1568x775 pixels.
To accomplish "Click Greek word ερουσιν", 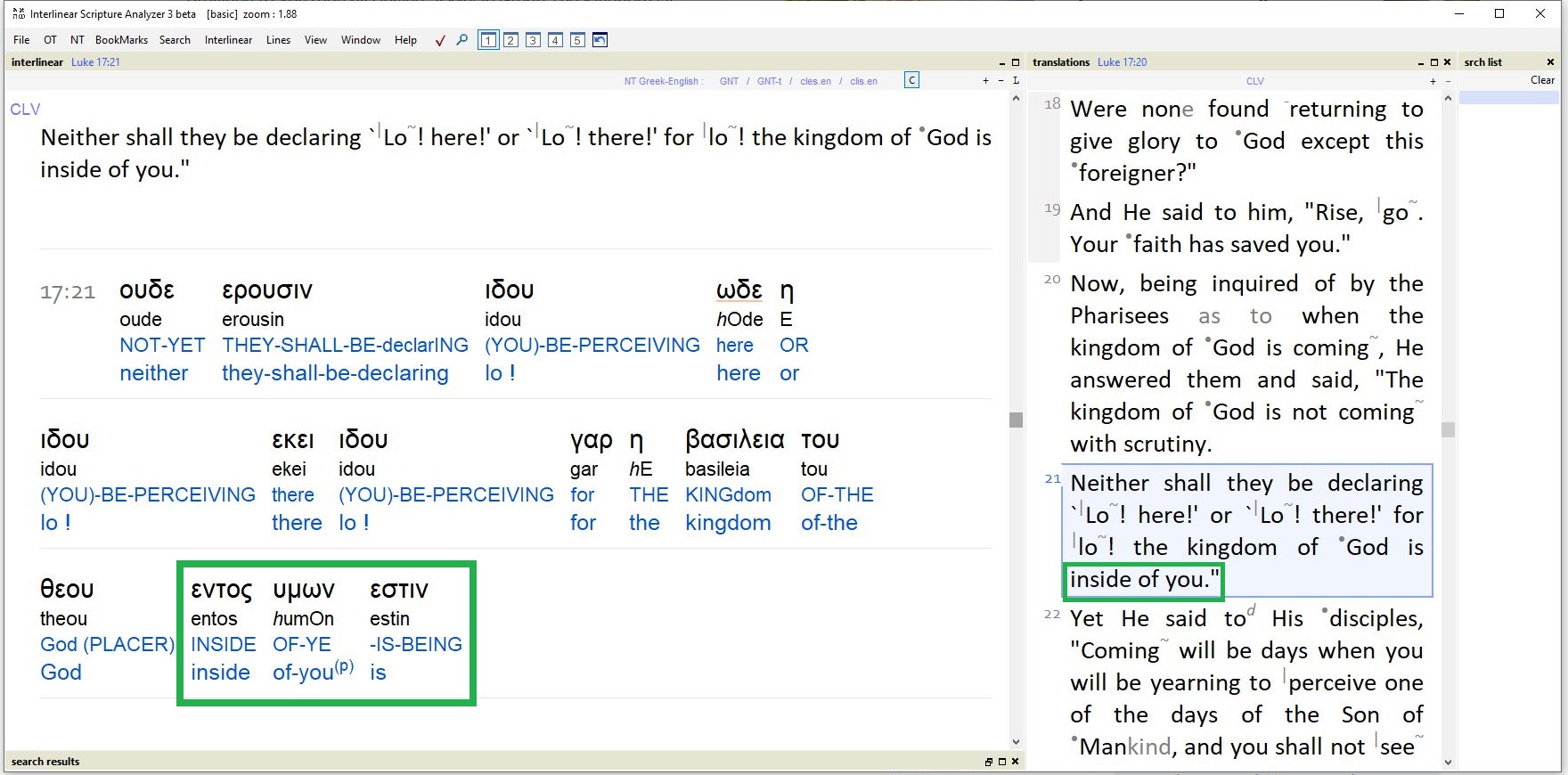I will (267, 291).
